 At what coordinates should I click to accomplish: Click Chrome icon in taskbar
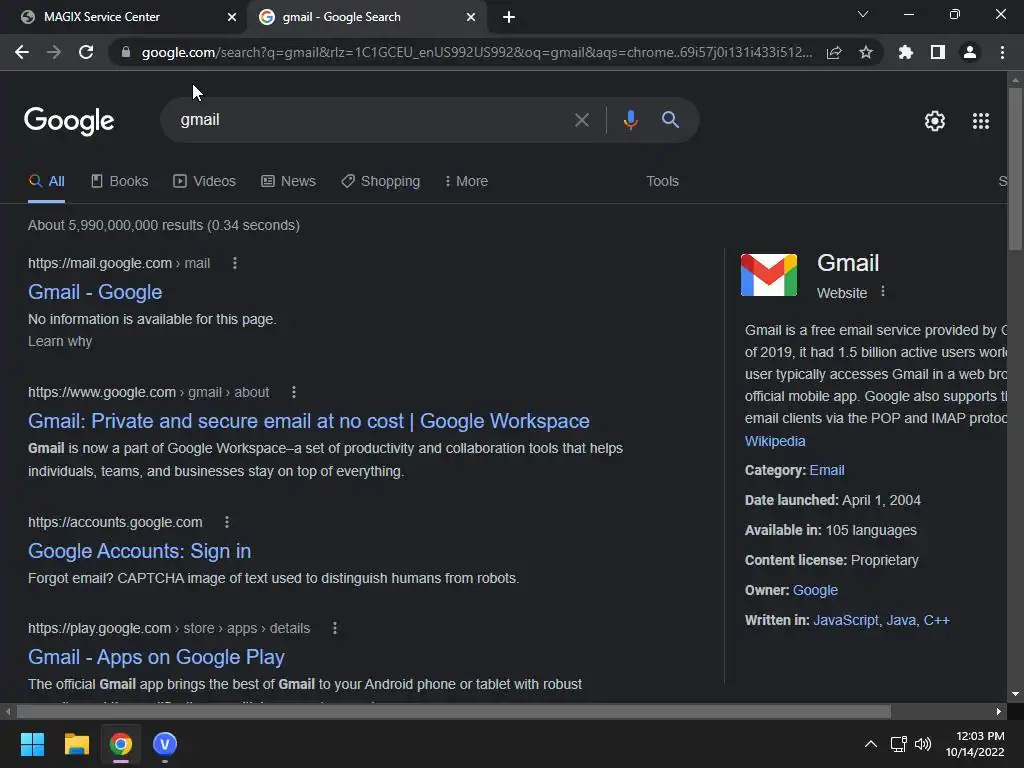120,744
